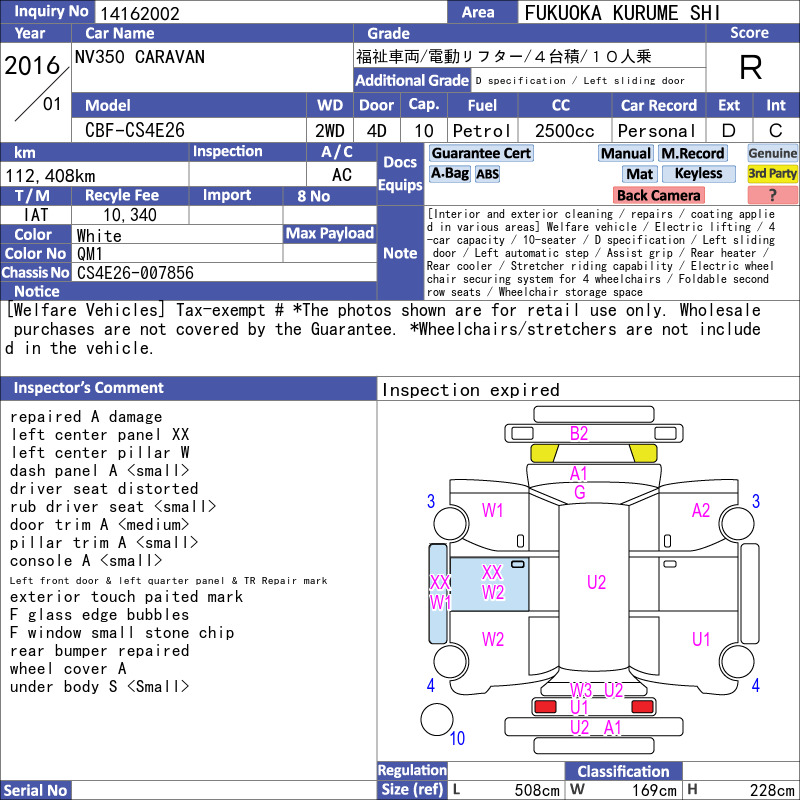800x800 pixels.
Task: Click comment 'left center pillar W'
Action: [99, 453]
